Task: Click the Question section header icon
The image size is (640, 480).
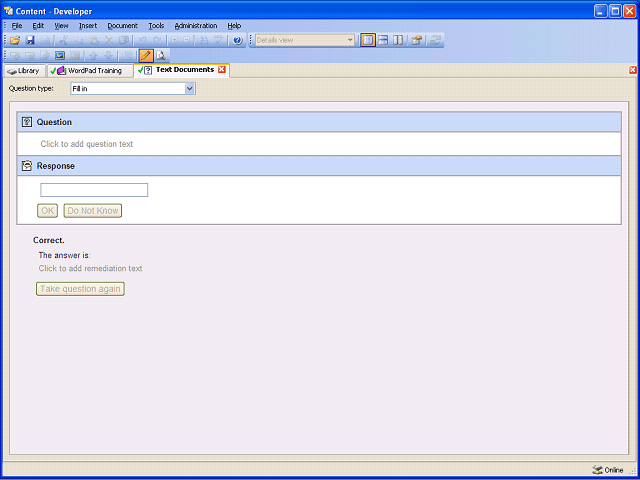Action: pos(27,122)
